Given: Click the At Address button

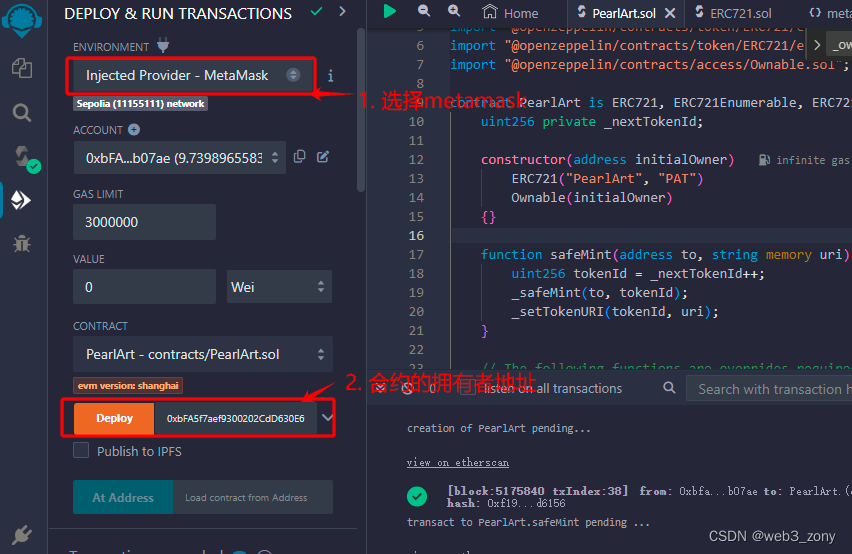Looking at the screenshot, I should [123, 497].
